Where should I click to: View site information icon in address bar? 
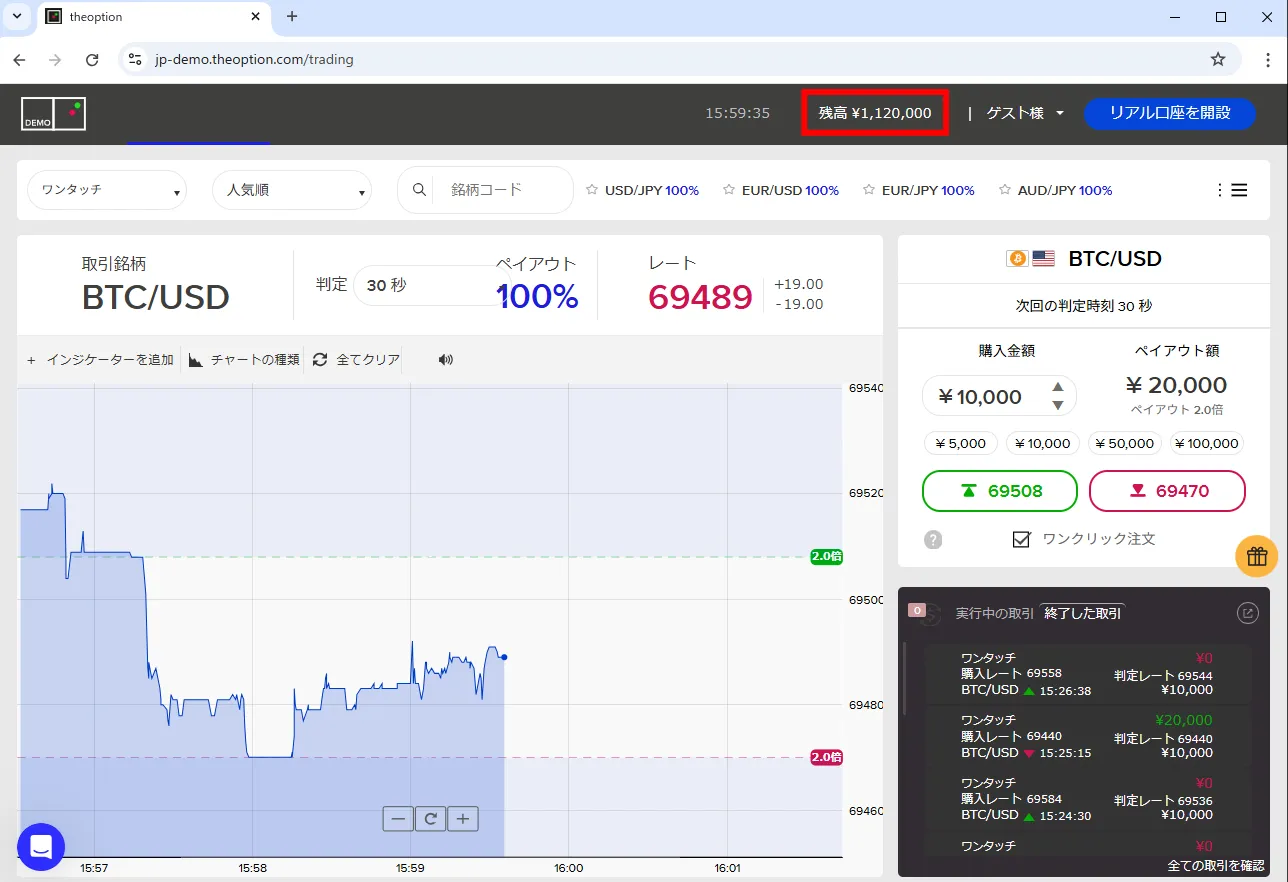click(x=135, y=60)
